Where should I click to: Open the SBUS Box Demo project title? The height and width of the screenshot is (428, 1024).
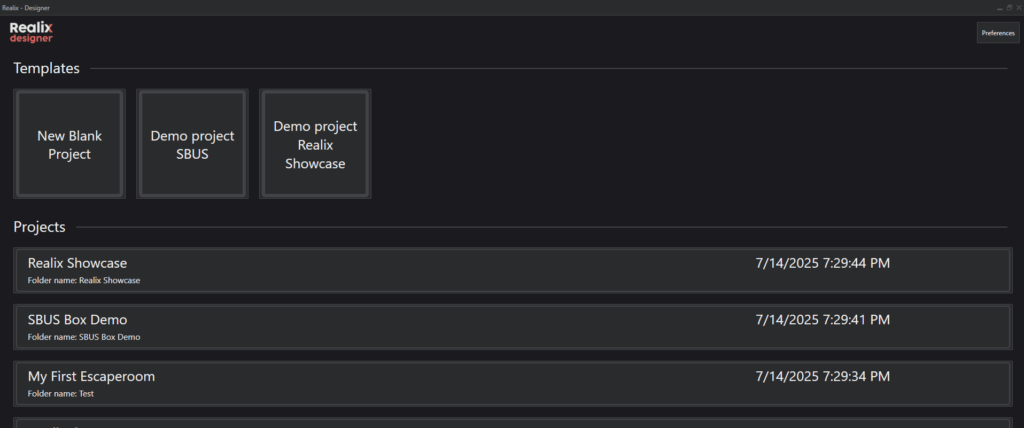(x=77, y=320)
